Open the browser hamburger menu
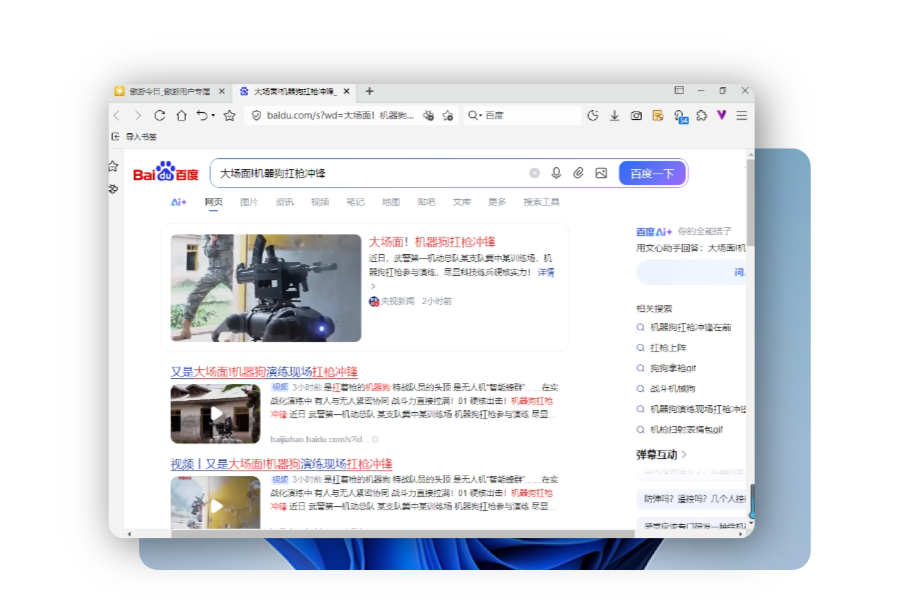The image size is (900, 600). [741, 116]
